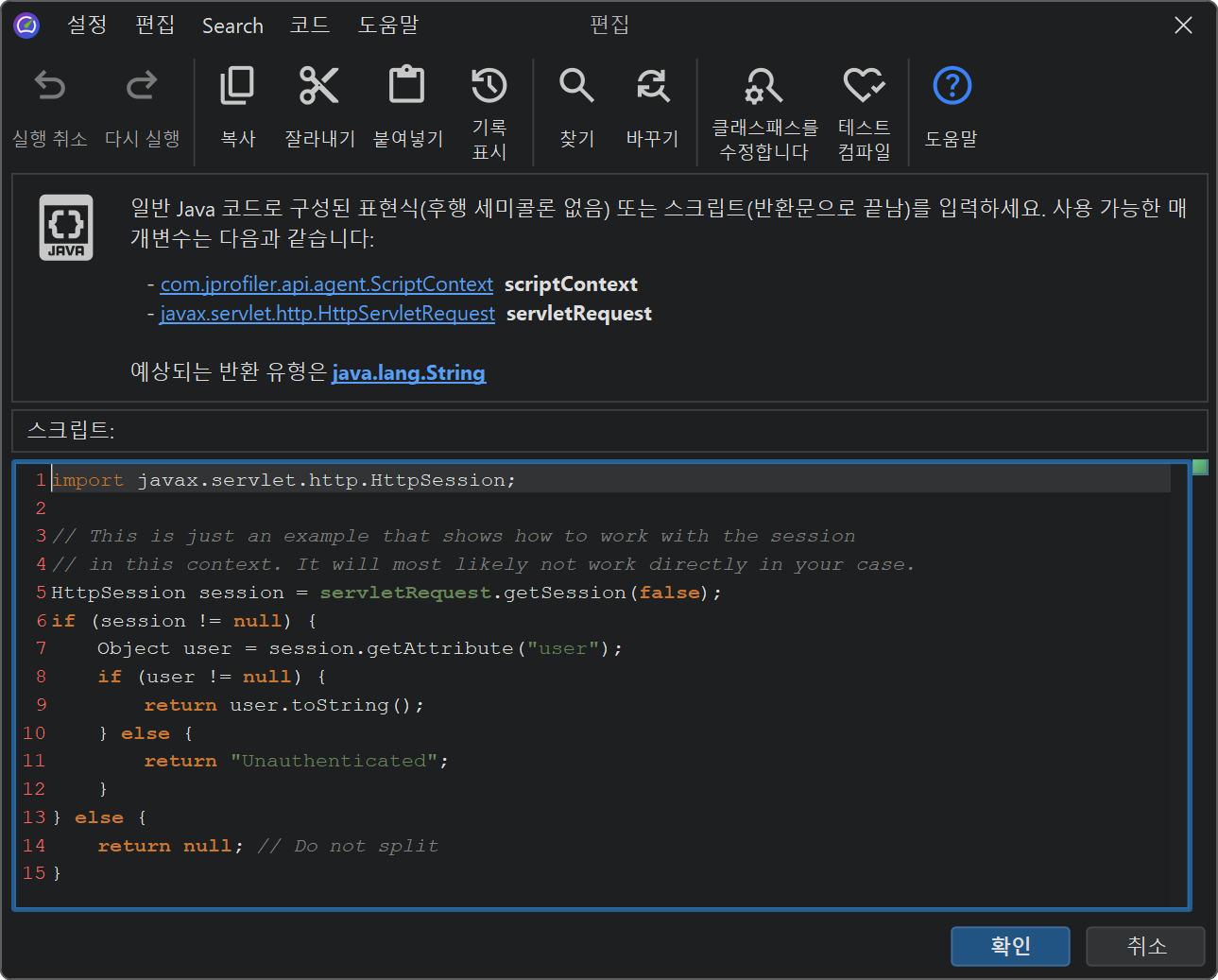Click the Copy (복사) toolbar icon
The height and width of the screenshot is (980, 1218).
[237, 87]
